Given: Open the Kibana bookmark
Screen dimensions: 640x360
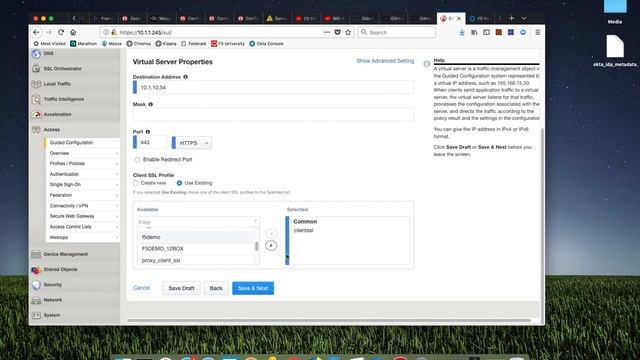Looking at the screenshot, I should [166, 44].
